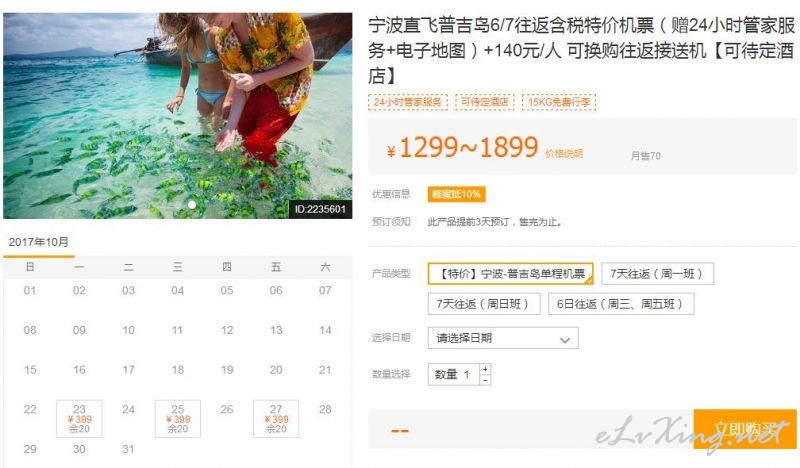
Task: Pick the 6日往返（周三、周五班）option
Action: click(x=621, y=304)
